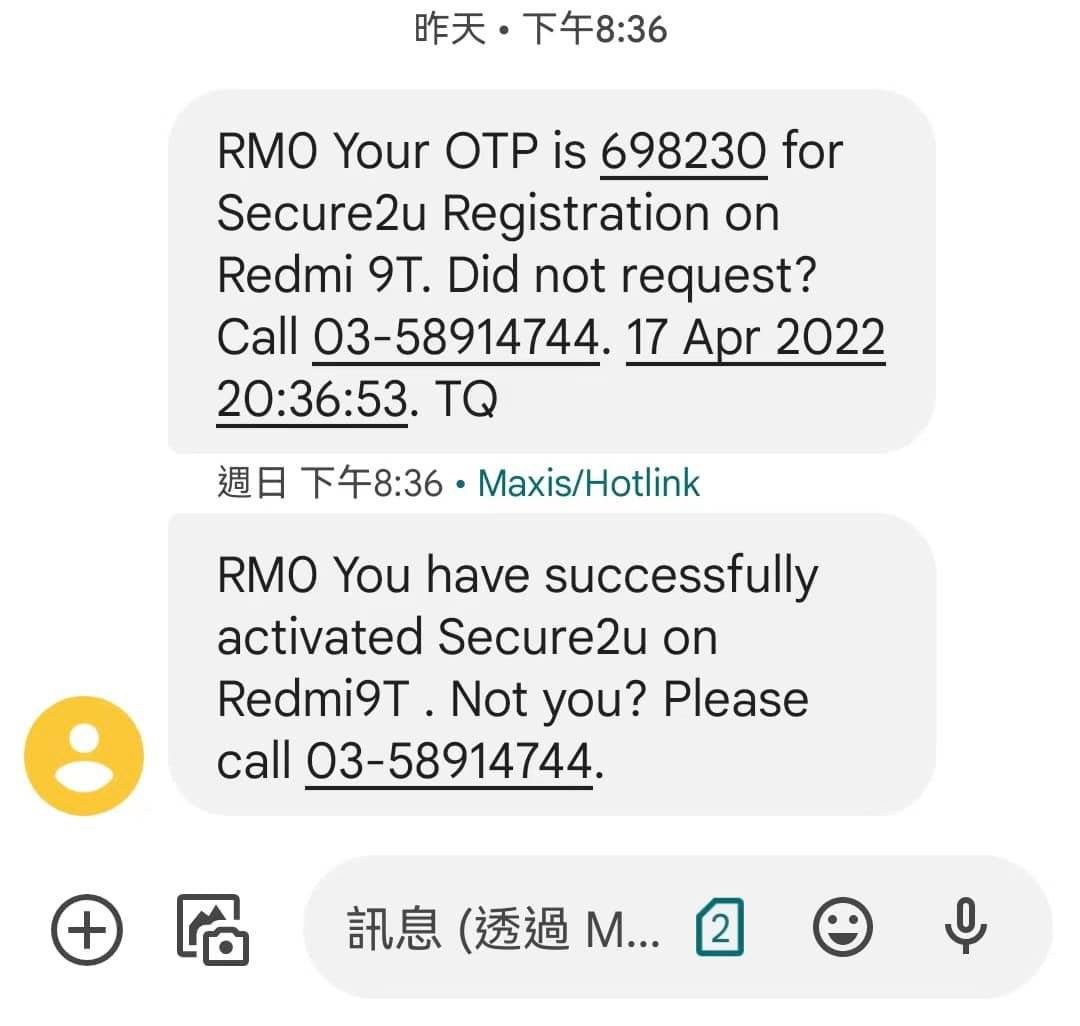Tap the 'Not you? Please' text

tap(630, 700)
